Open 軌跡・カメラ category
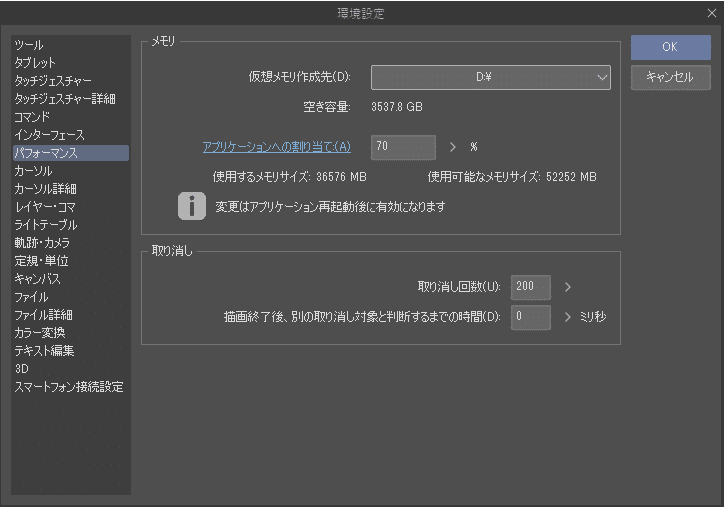Image resolution: width=726 pixels, height=507 pixels. tap(71, 243)
